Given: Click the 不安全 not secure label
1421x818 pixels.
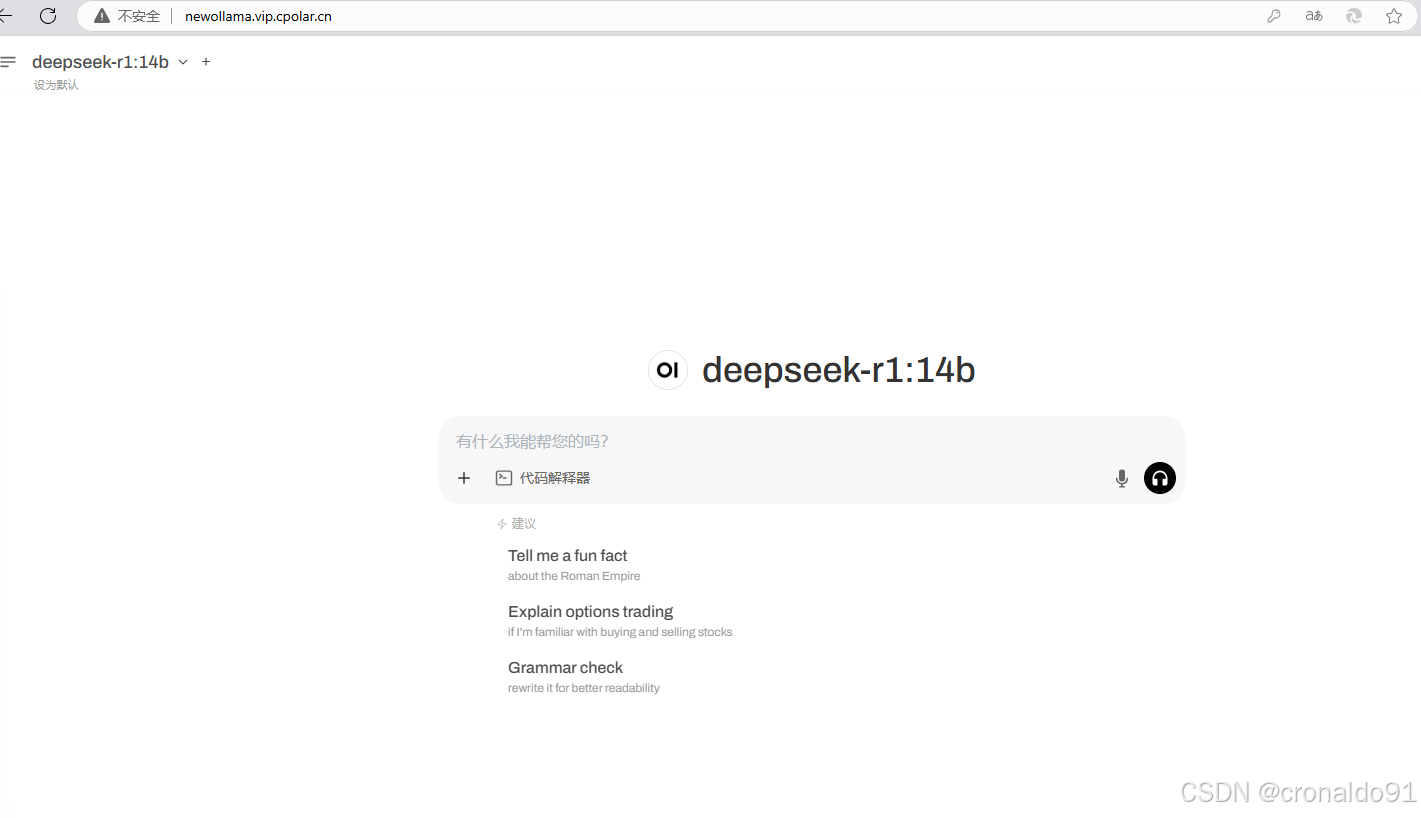Looking at the screenshot, I should point(139,16).
